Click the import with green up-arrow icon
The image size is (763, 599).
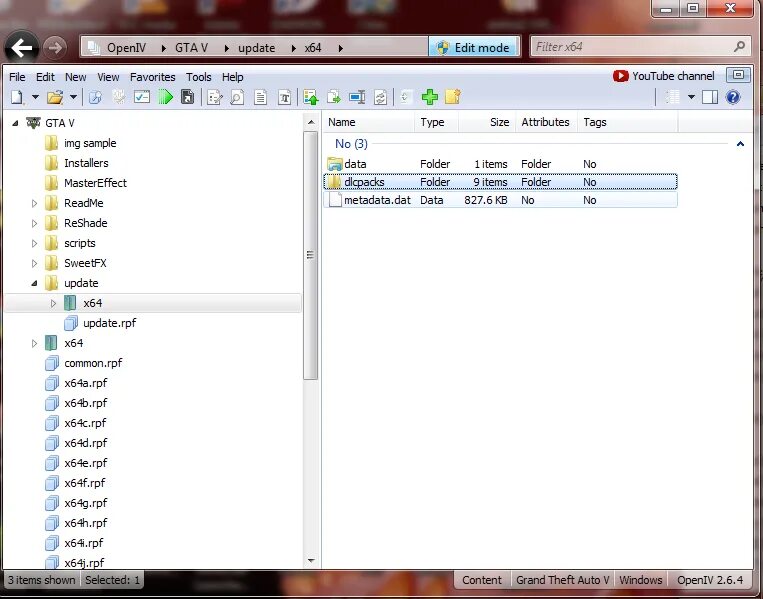click(310, 97)
